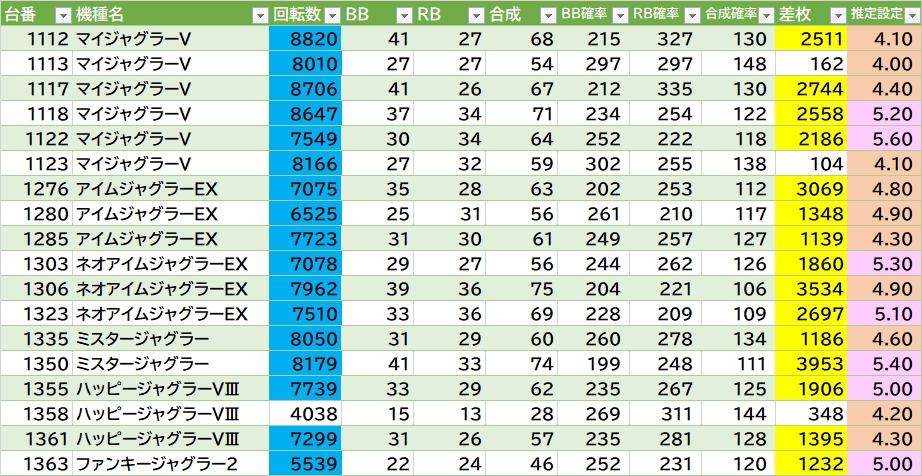Select the cell with 台番 1358
Image resolution: width=922 pixels, height=476 pixels.
[x=36, y=413]
